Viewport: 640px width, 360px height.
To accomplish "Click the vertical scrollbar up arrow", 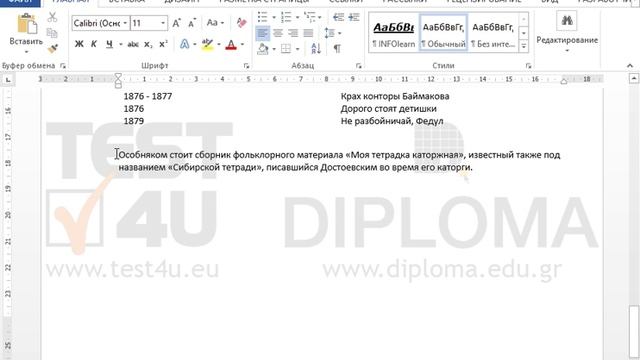I will pyautogui.click(x=634, y=78).
